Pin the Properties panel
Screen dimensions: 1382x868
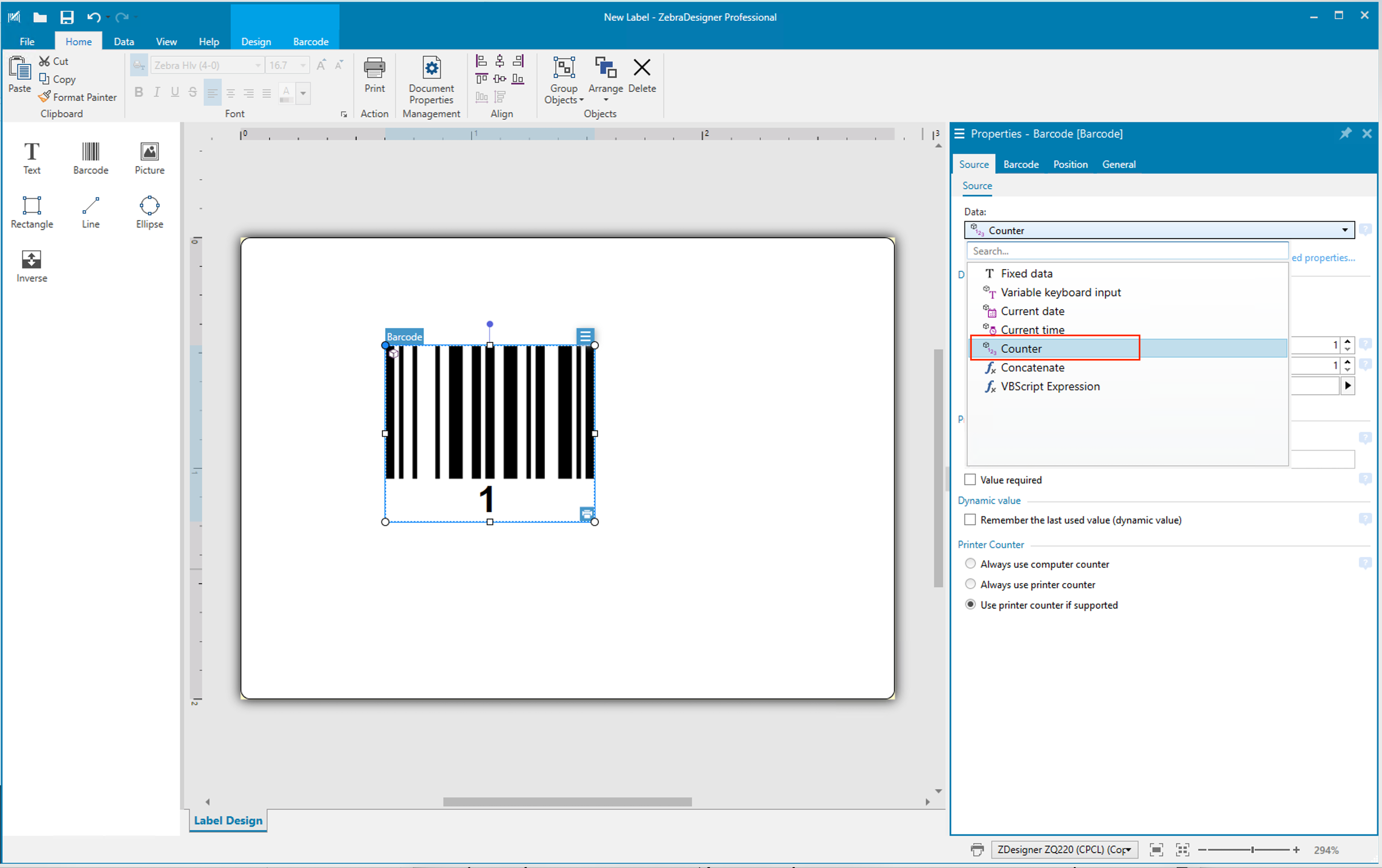pyautogui.click(x=1345, y=133)
